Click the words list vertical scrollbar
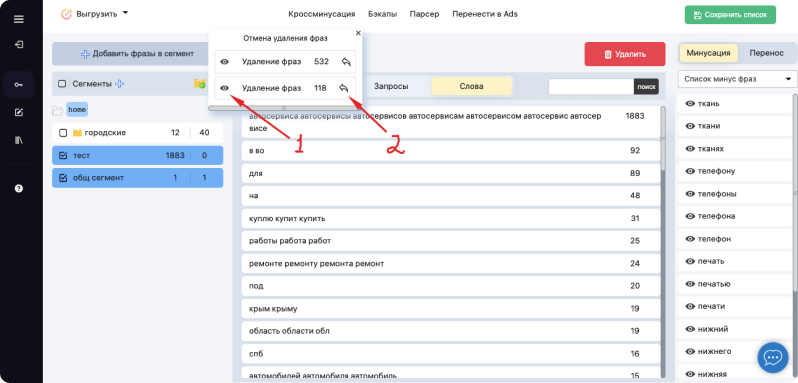Screen dimensions: 798x383 [x=663, y=138]
